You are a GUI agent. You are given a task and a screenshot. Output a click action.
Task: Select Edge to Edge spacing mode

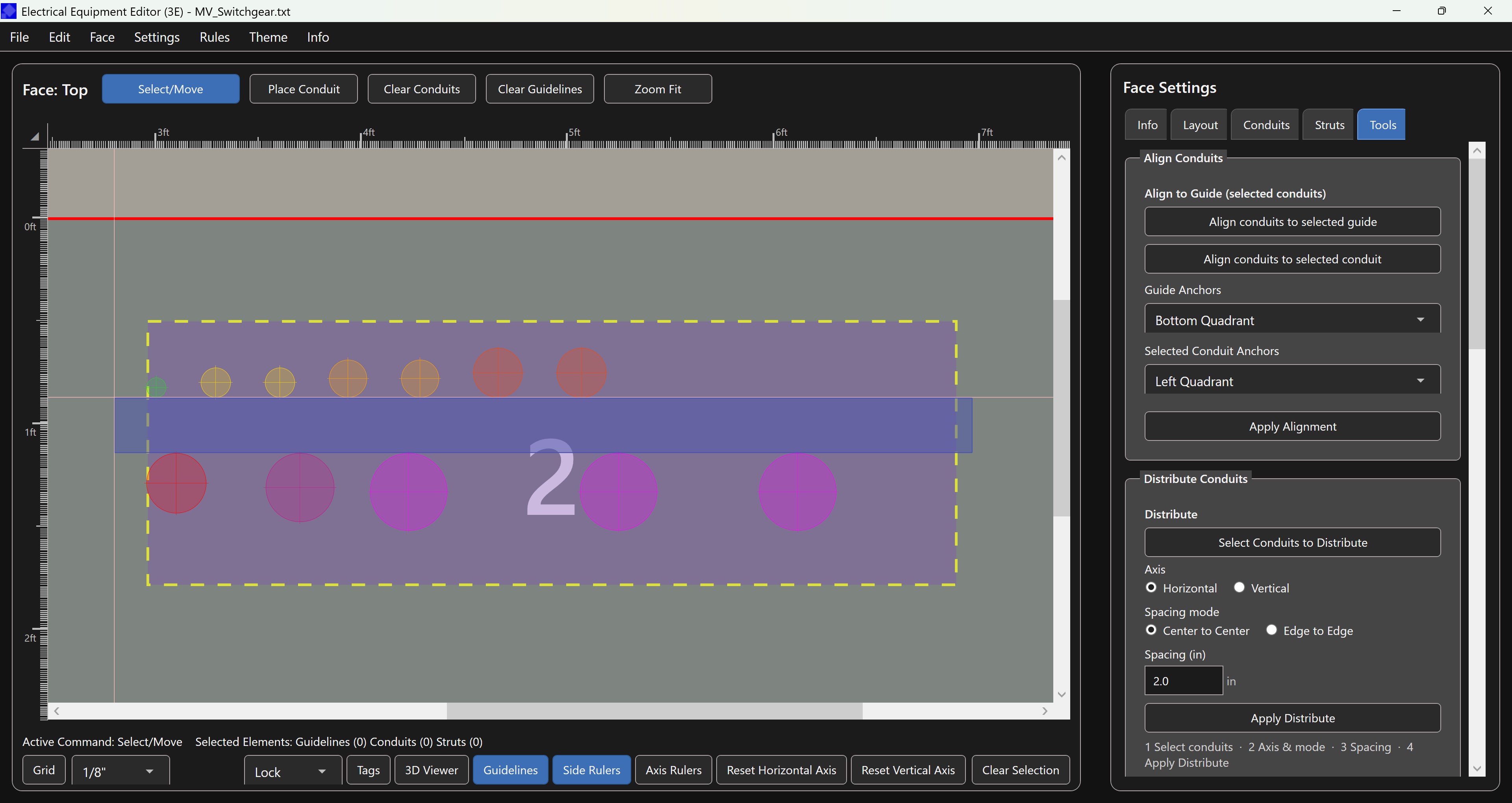pos(1271,630)
